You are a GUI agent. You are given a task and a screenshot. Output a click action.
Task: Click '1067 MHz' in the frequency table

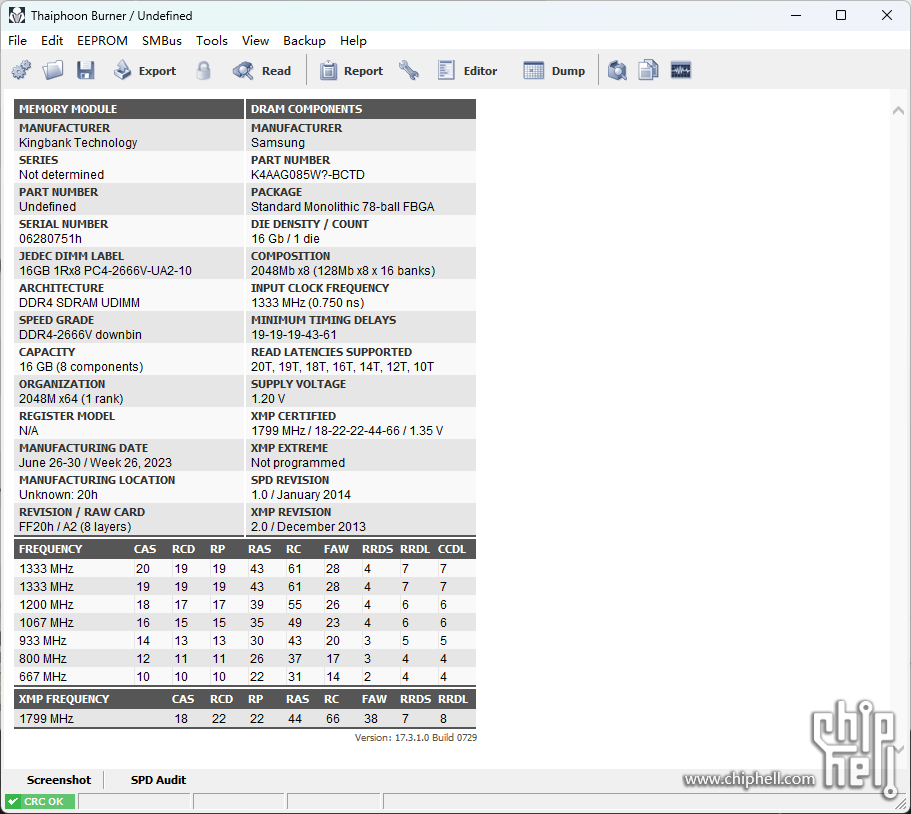pos(46,623)
